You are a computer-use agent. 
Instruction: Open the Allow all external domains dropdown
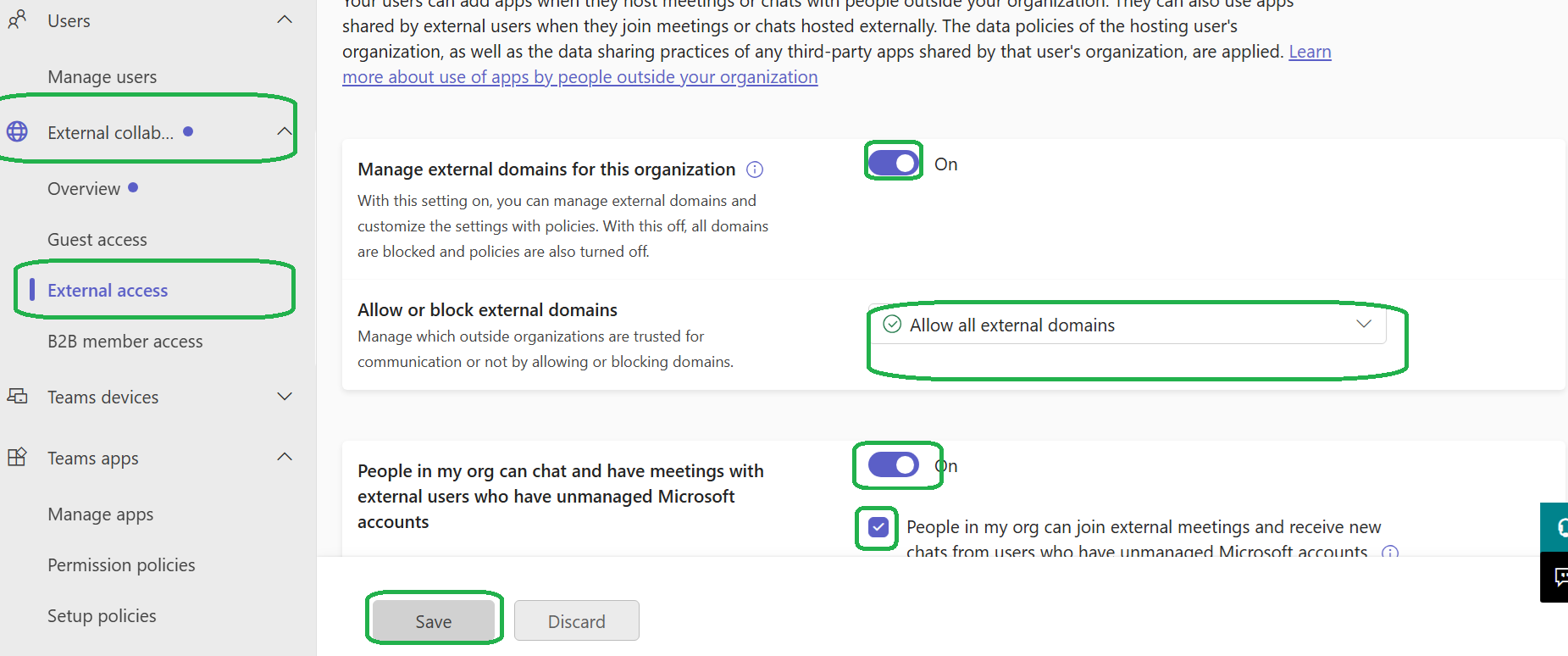click(x=1128, y=325)
